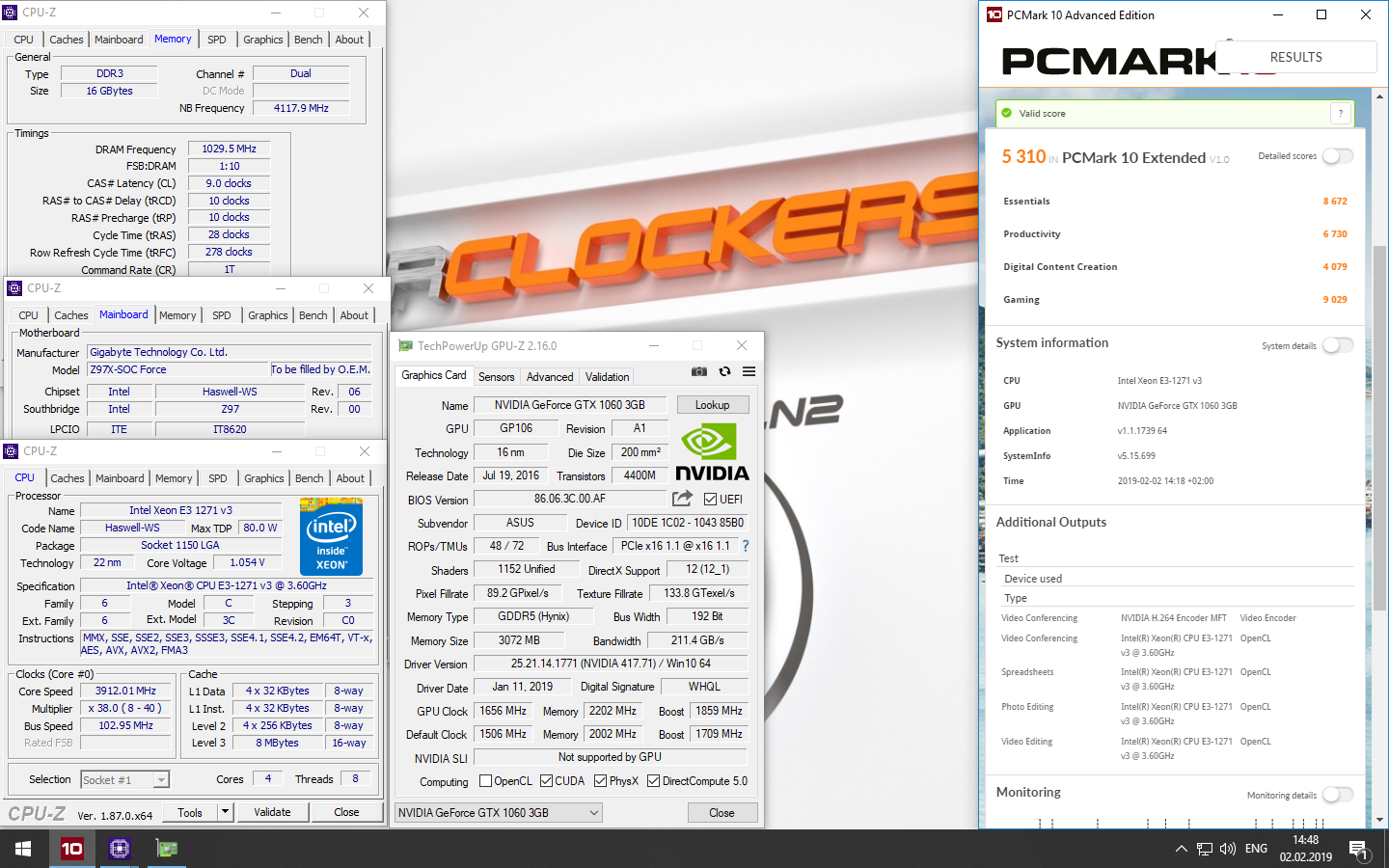Click the GPU-Z title bar icon
The width and height of the screenshot is (1389, 868).
point(406,345)
